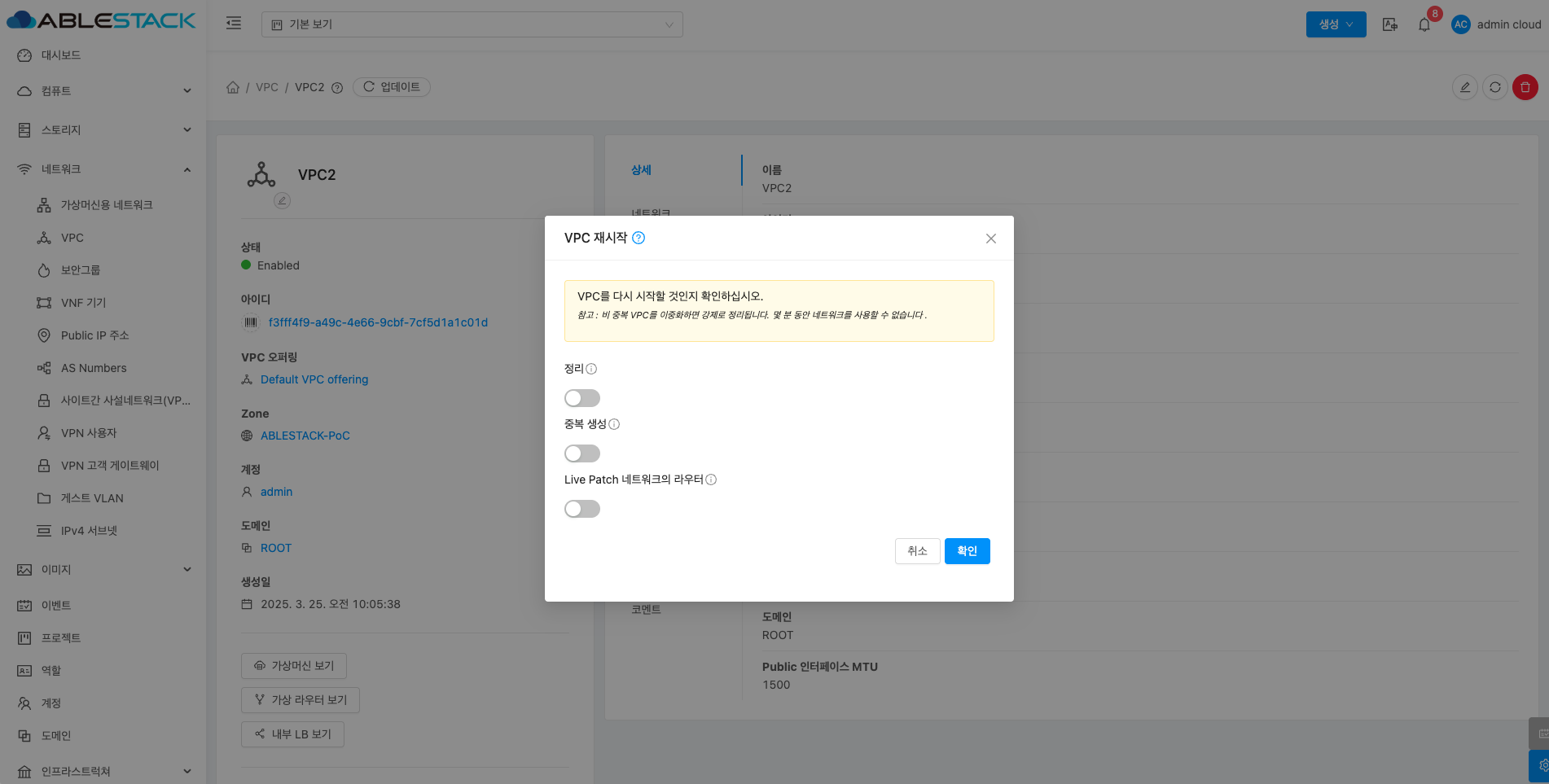
Task: Click home icon in breadcrumb
Action: pos(233,87)
